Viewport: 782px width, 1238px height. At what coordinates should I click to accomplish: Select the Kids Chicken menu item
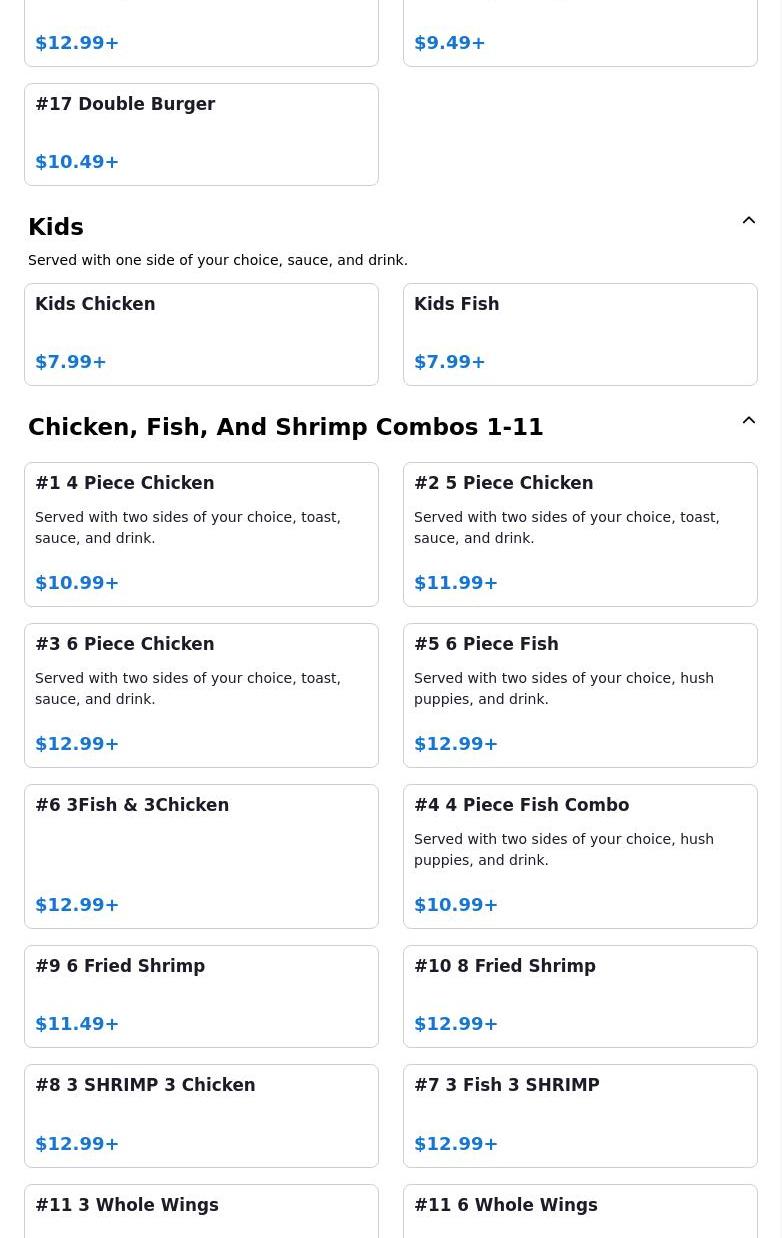click(201, 333)
